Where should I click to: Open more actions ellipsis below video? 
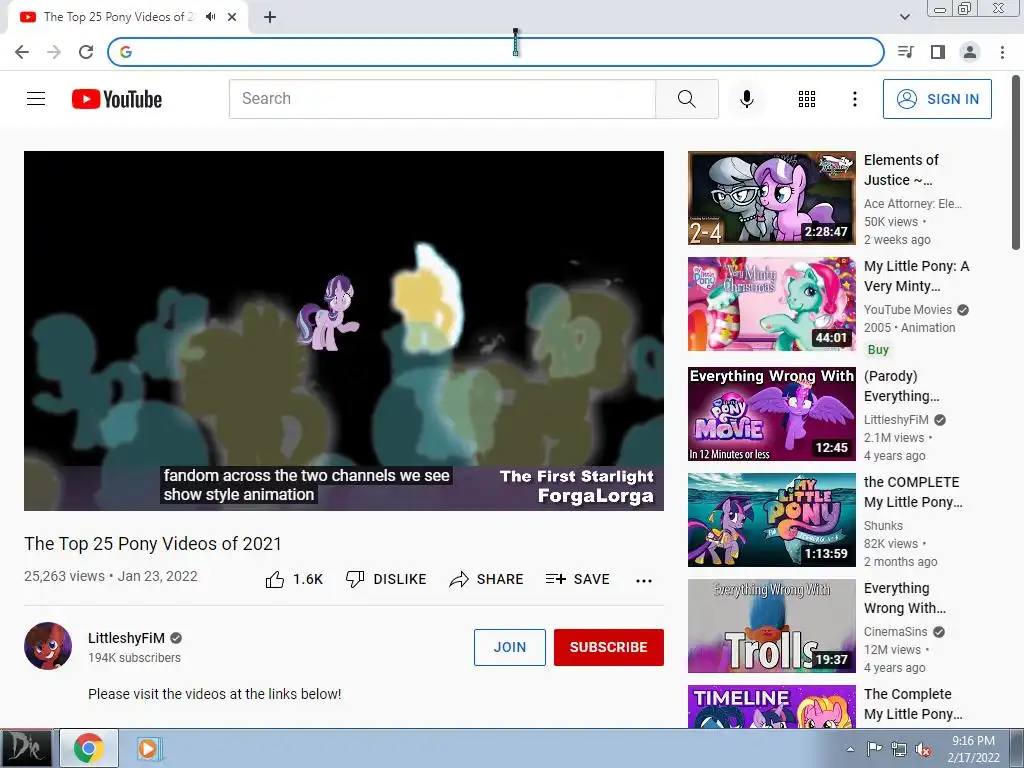644,581
